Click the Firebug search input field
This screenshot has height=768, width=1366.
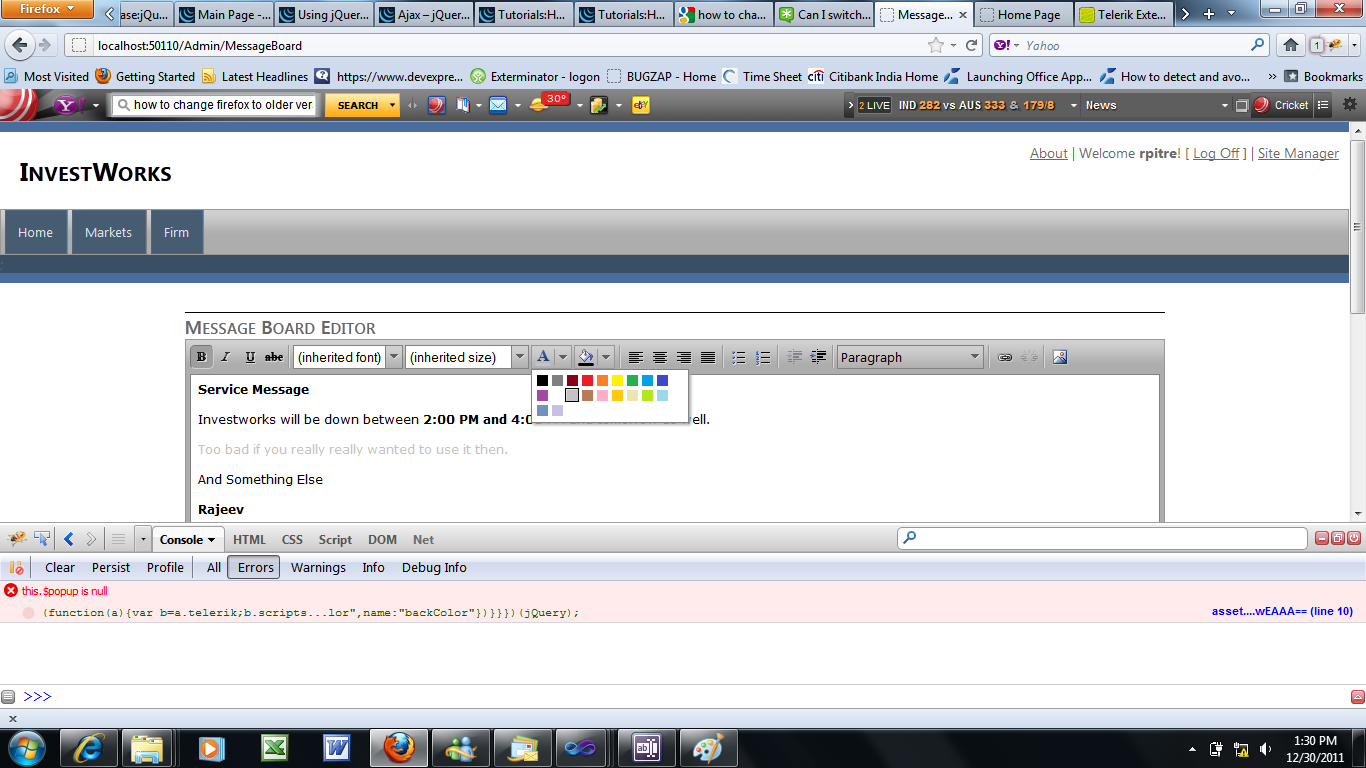(x=1102, y=538)
